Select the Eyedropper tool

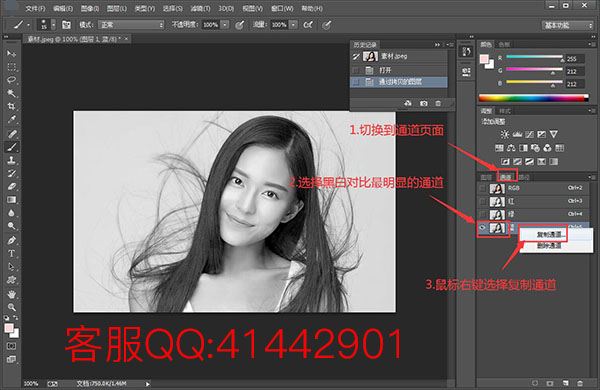11,120
